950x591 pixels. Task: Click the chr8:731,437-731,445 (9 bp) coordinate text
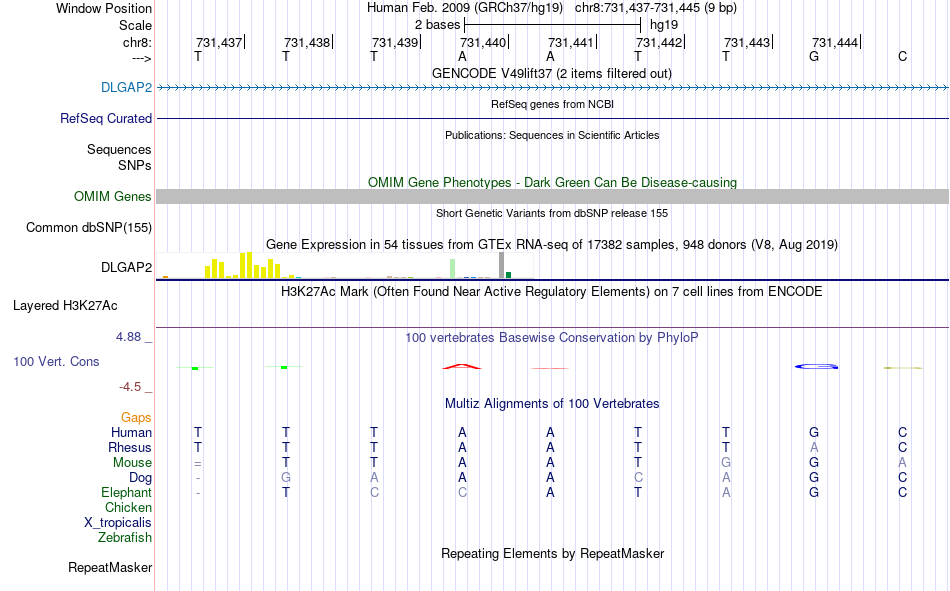pyautogui.click(x=656, y=8)
